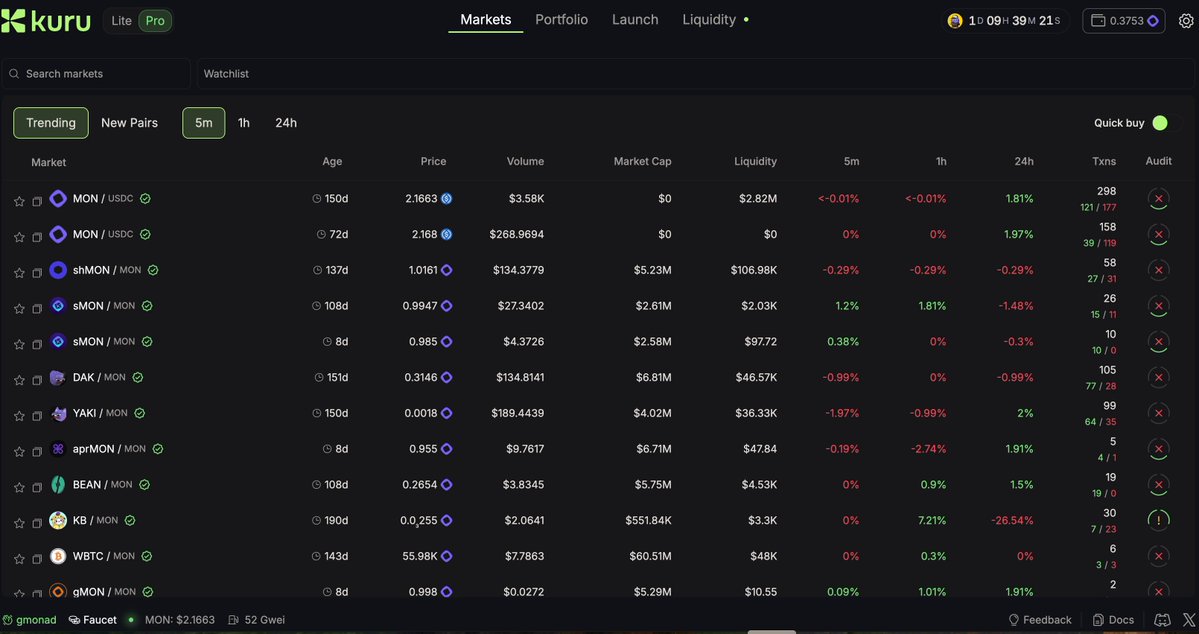Screen dimensions: 1199x634
Task: Click the Kuru logo
Action: 46,21
